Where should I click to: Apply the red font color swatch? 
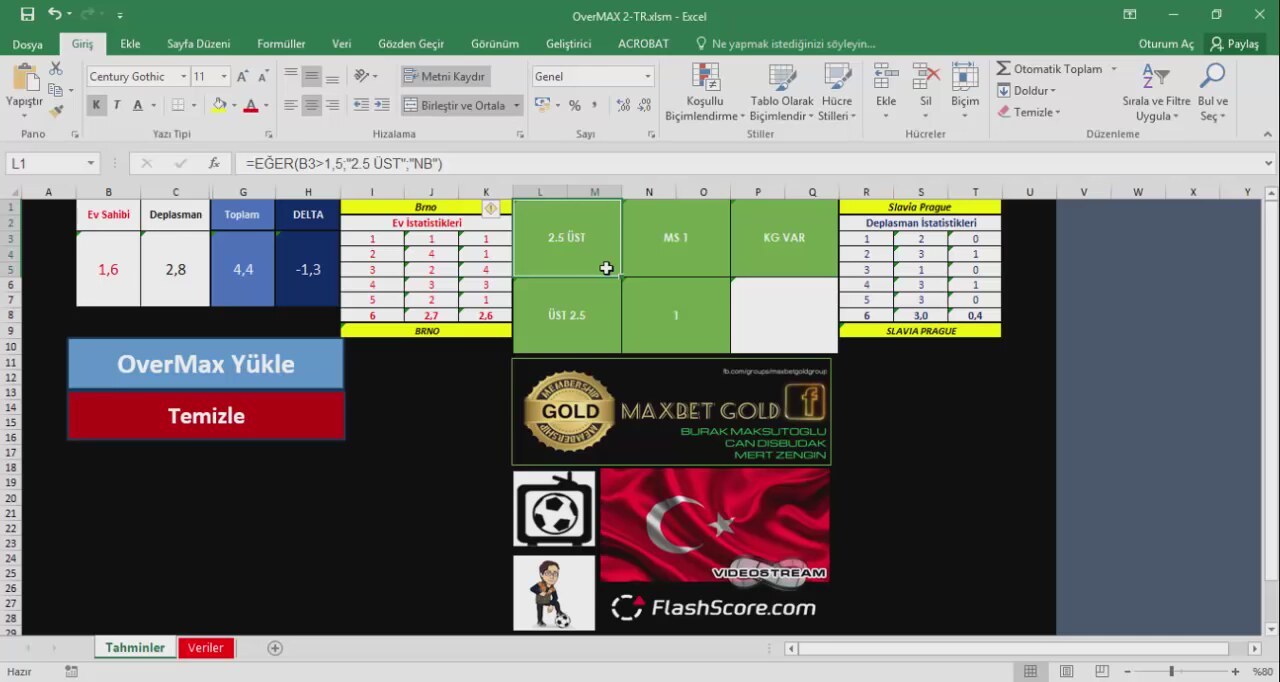251,105
